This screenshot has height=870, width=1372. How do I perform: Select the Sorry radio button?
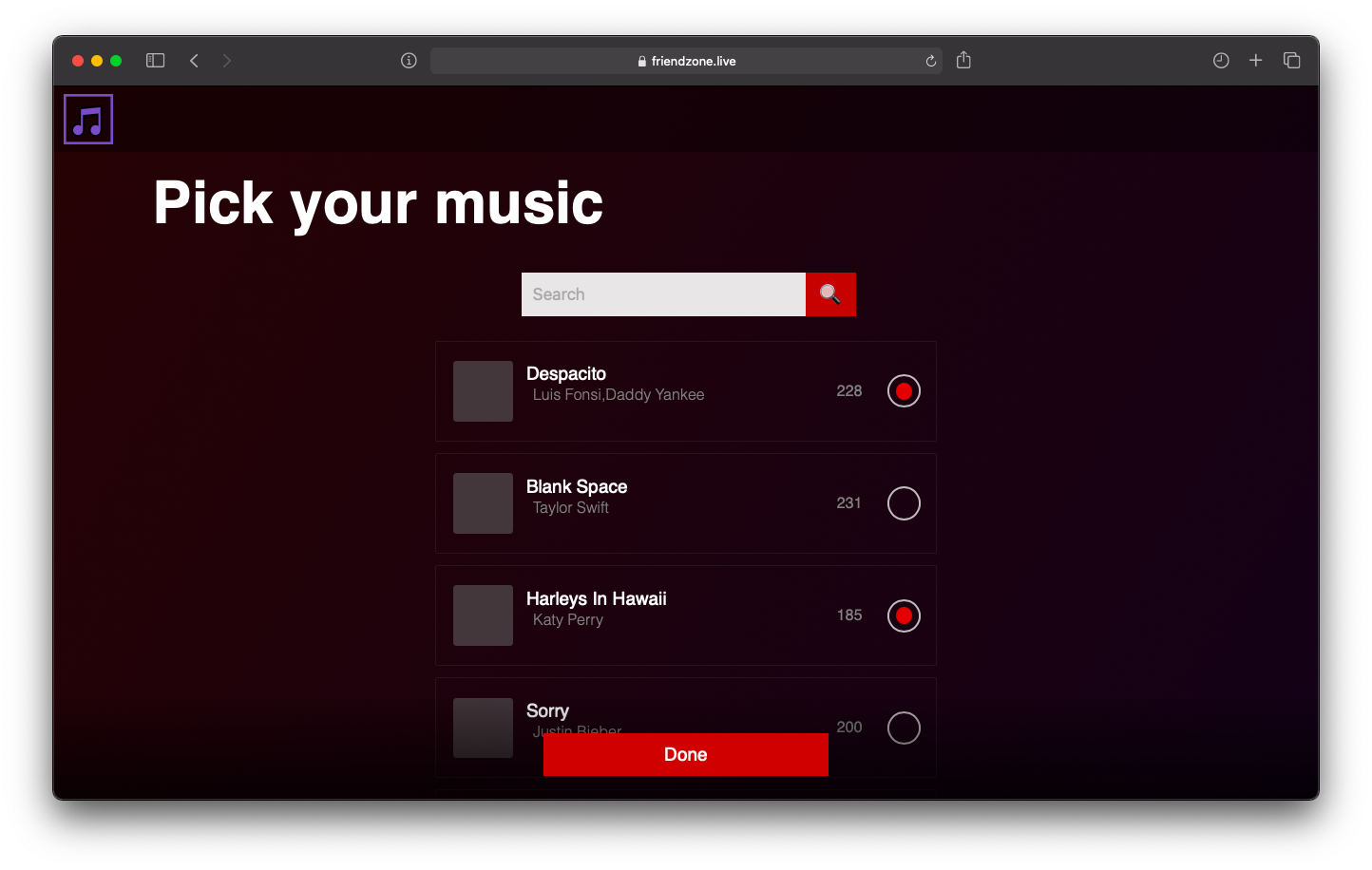904,728
